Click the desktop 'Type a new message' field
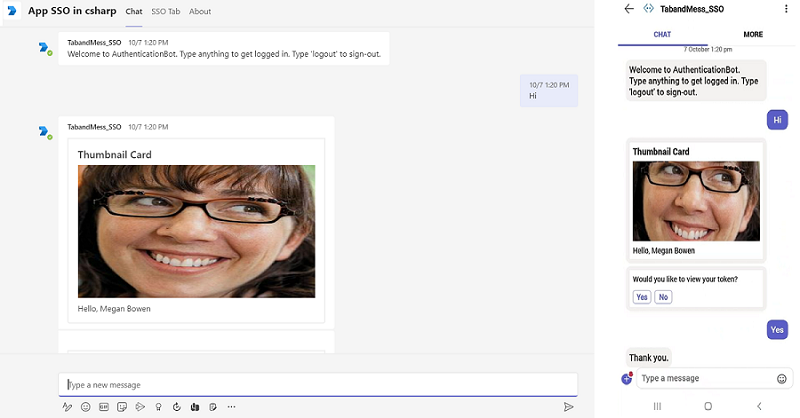The height and width of the screenshot is (418, 800). point(318,385)
